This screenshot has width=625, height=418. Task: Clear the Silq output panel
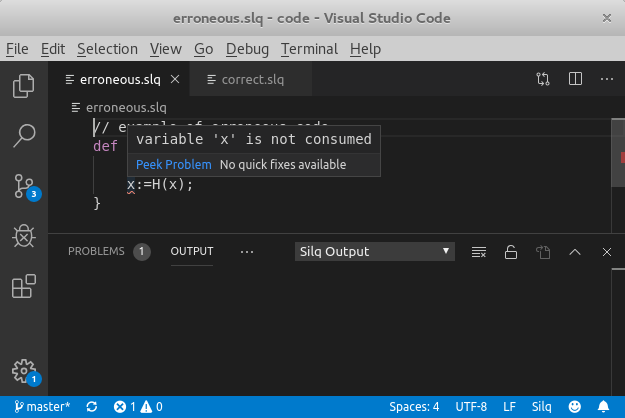click(479, 252)
